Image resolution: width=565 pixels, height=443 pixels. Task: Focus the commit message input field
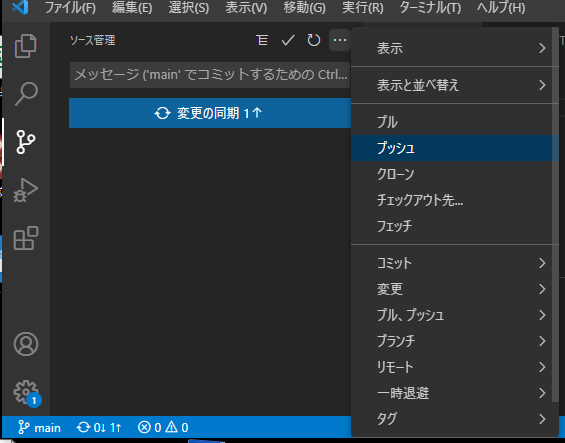pos(210,75)
